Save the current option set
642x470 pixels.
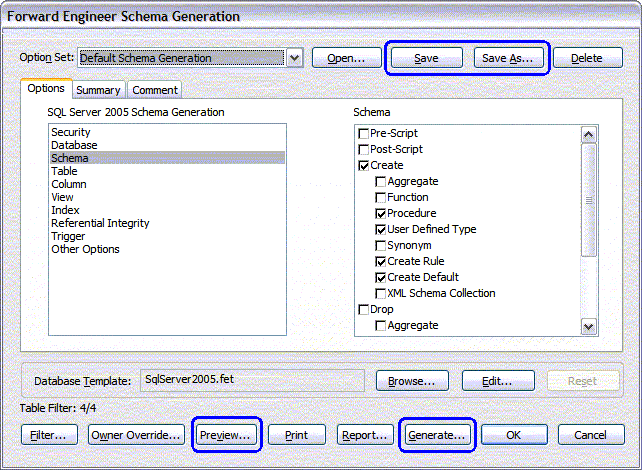click(427, 58)
